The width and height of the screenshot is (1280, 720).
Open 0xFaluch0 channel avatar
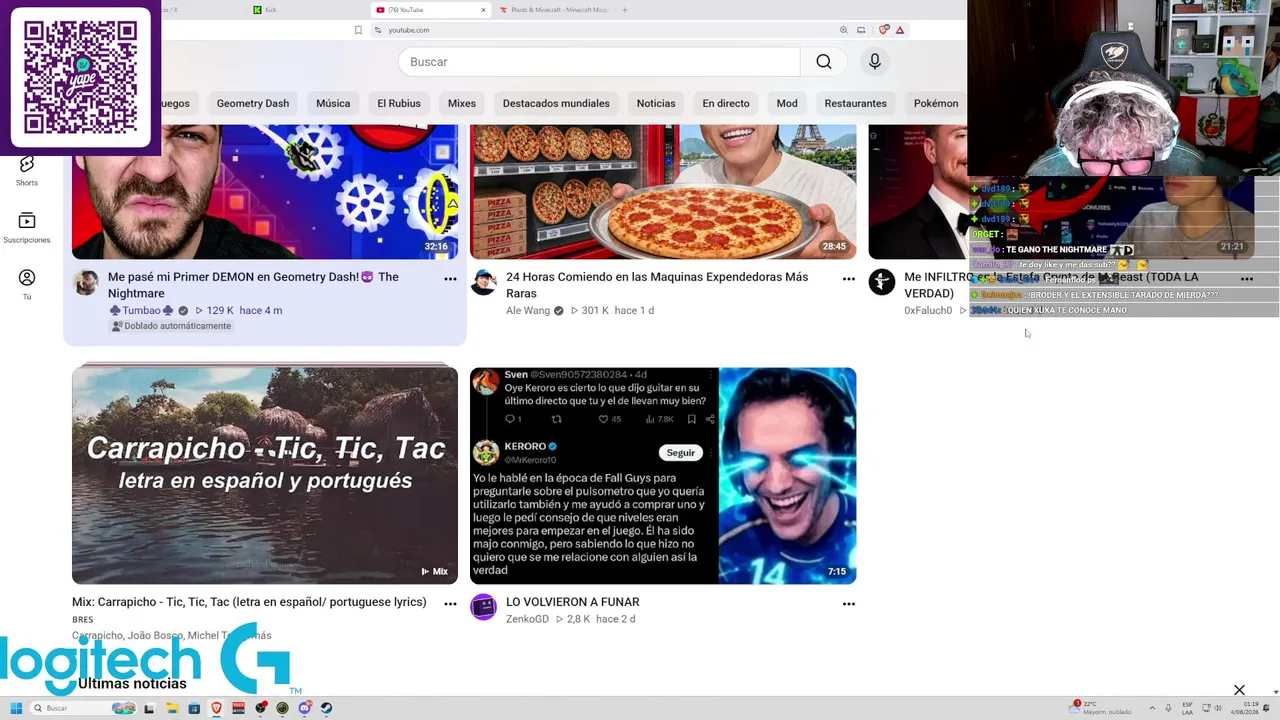(882, 282)
